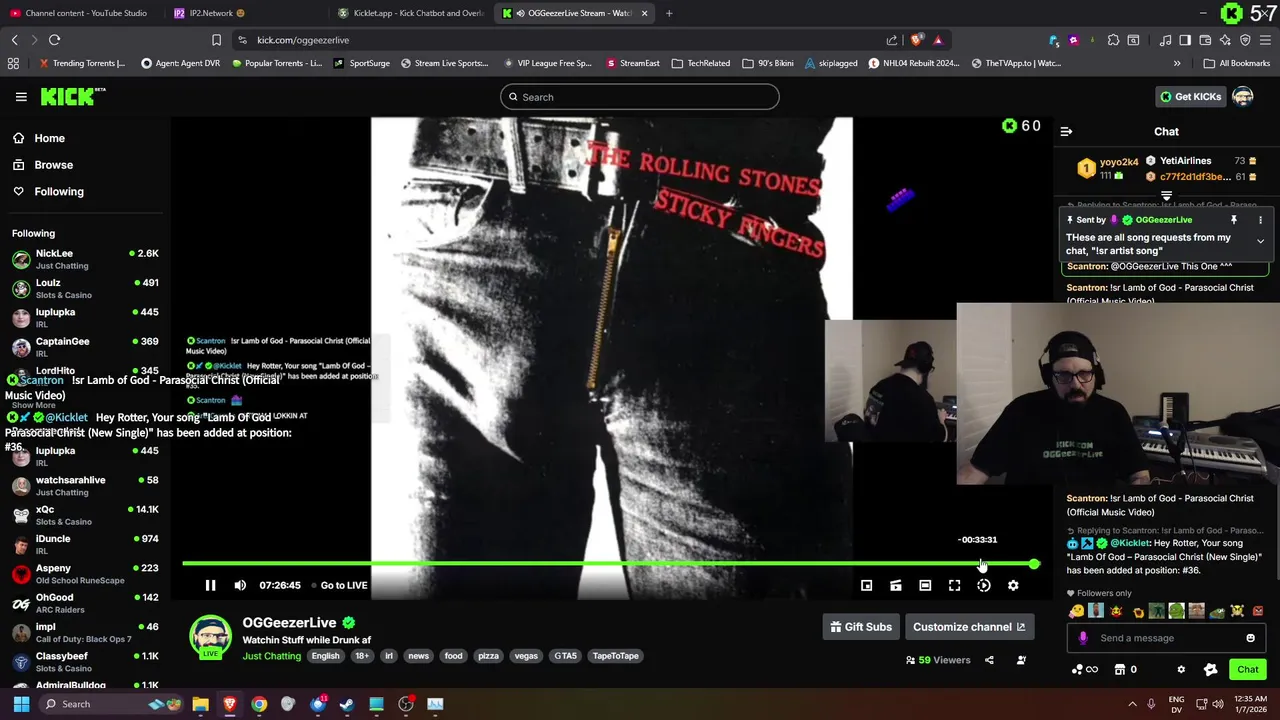Toggle the browser sidebar panel icon
This screenshot has width=1280, height=720.
pos(1185,40)
